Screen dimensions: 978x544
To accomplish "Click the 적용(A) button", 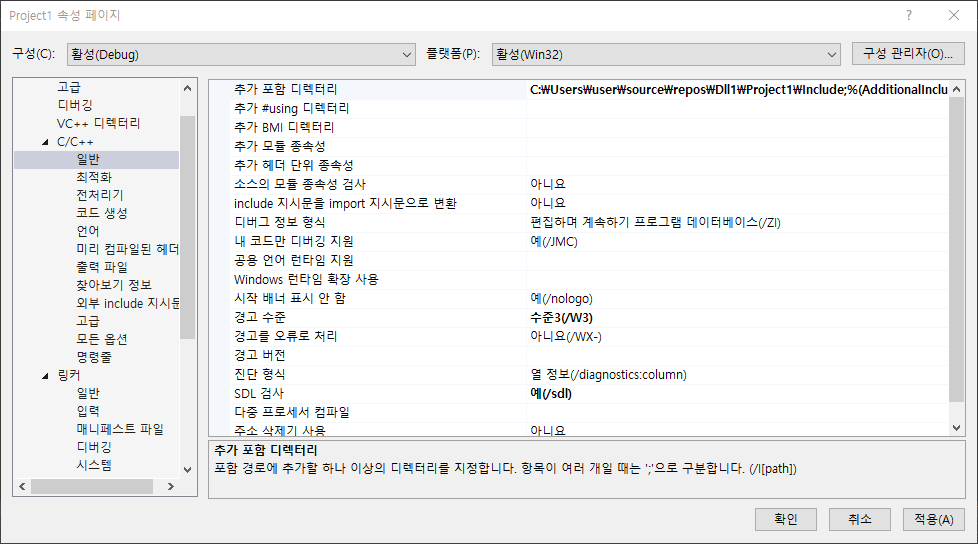I will click(x=934, y=519).
